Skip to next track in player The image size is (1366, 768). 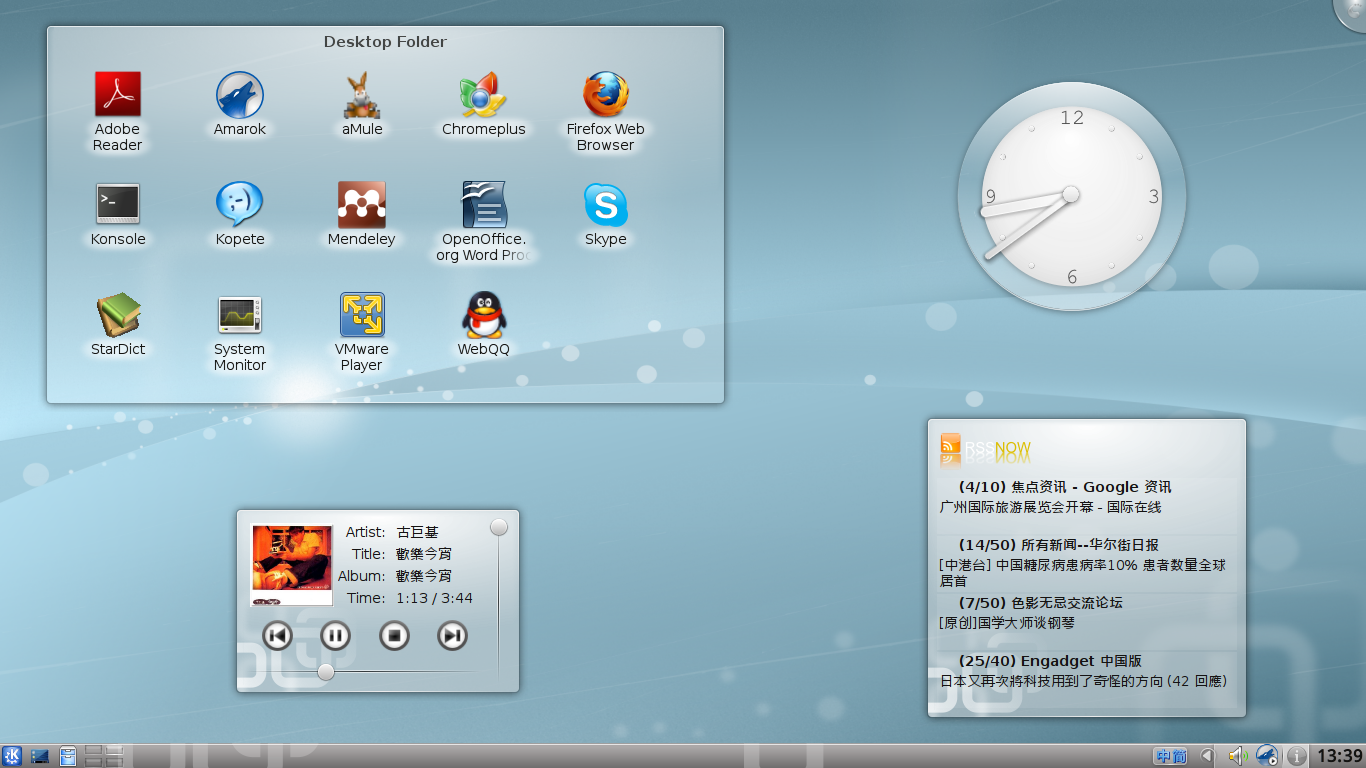452,635
